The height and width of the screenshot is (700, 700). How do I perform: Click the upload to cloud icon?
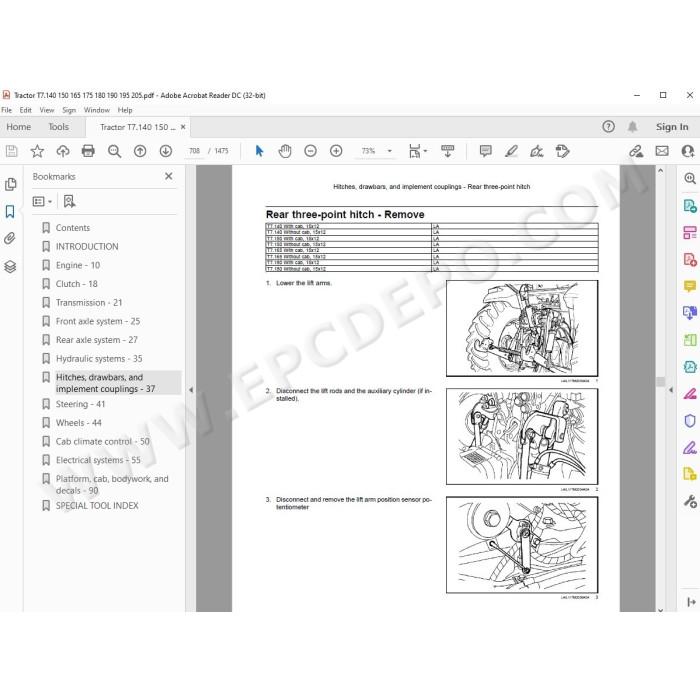tap(63, 151)
